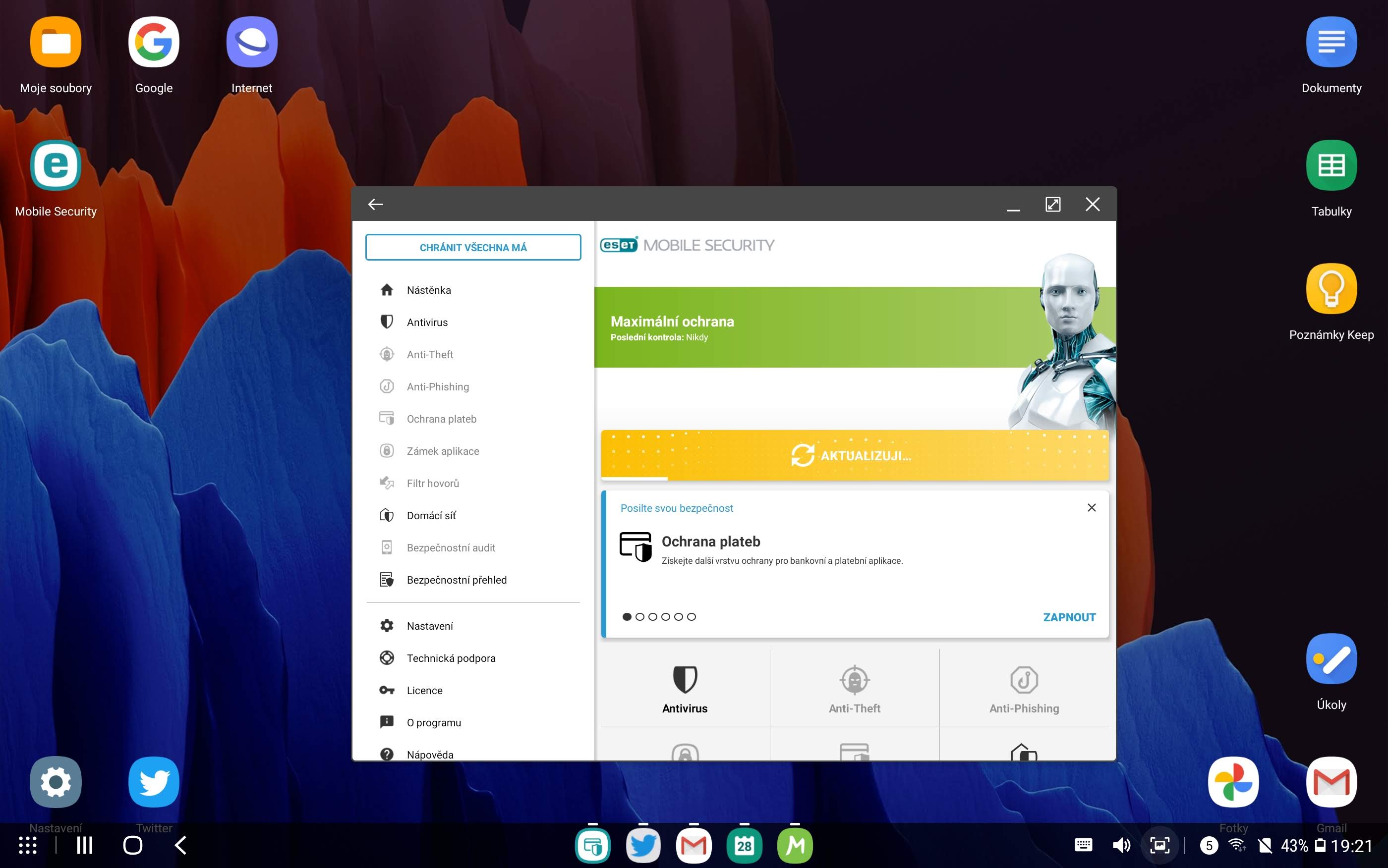The height and width of the screenshot is (868, 1388).
Task: Open Filtr hovorů sidebar item
Action: [x=473, y=483]
